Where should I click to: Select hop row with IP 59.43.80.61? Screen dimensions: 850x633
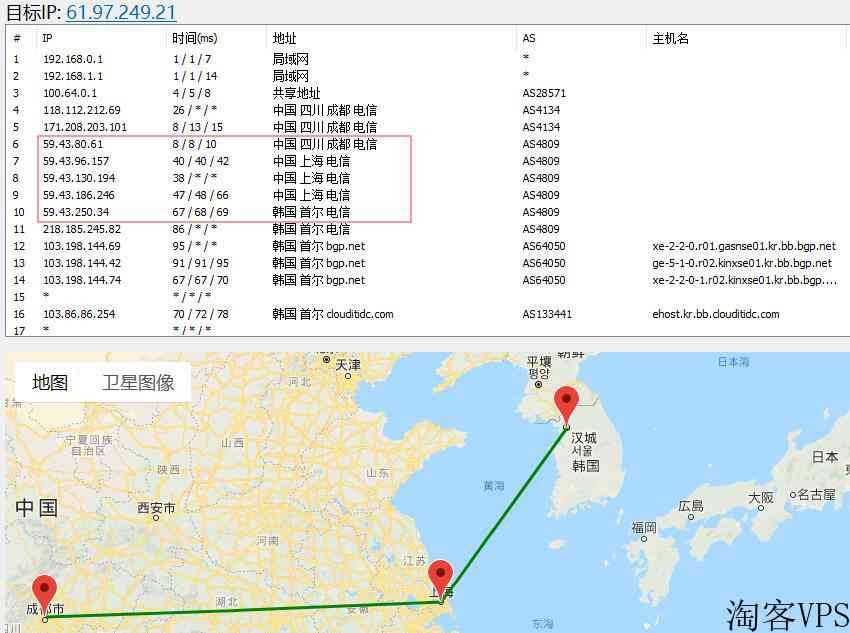426,144
